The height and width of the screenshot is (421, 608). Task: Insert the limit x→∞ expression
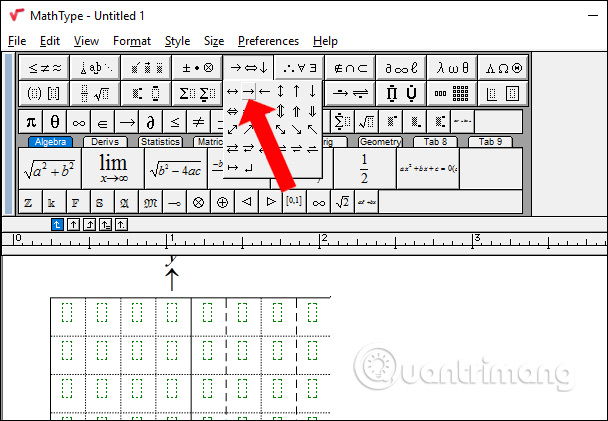point(113,169)
